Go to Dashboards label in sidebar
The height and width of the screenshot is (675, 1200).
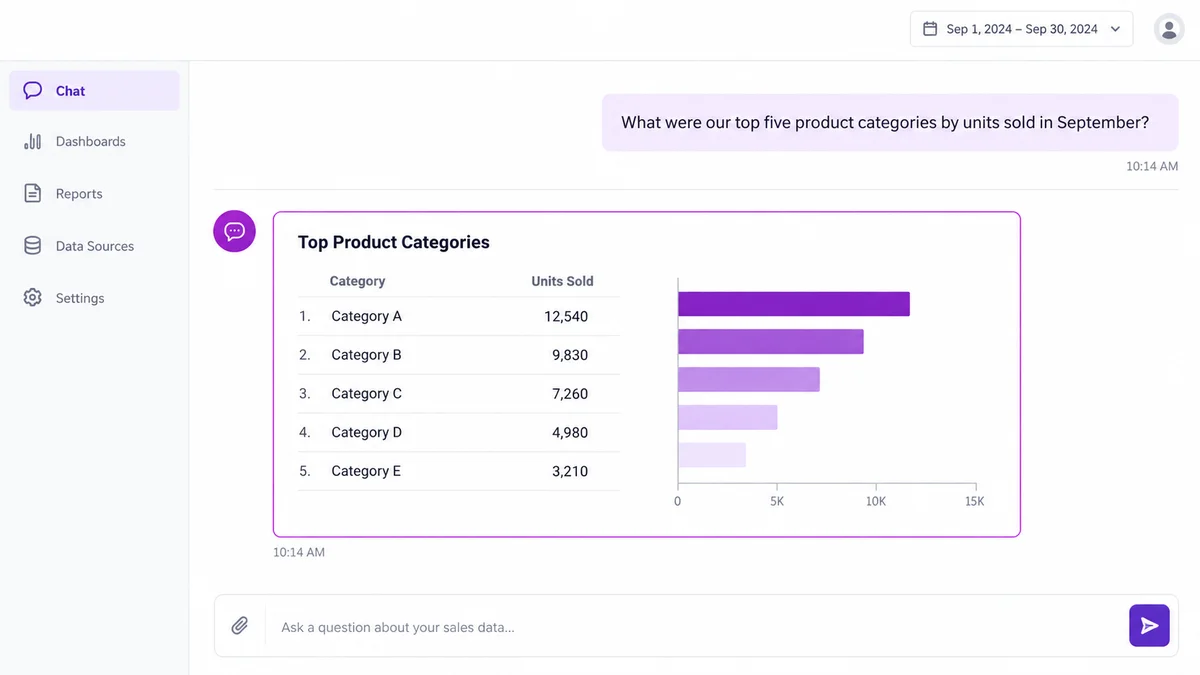coord(91,142)
